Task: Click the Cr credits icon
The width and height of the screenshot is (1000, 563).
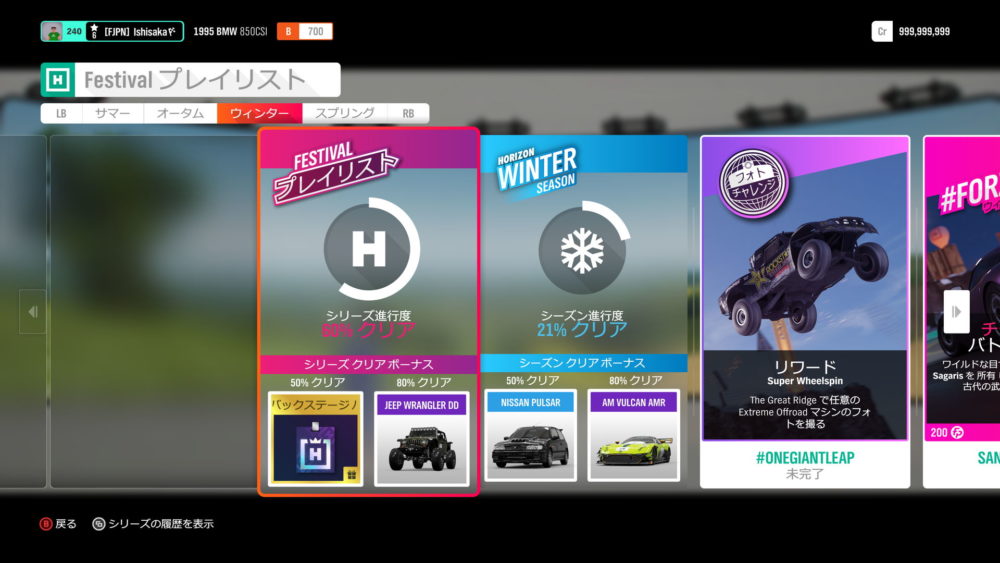Action: pyautogui.click(x=882, y=31)
